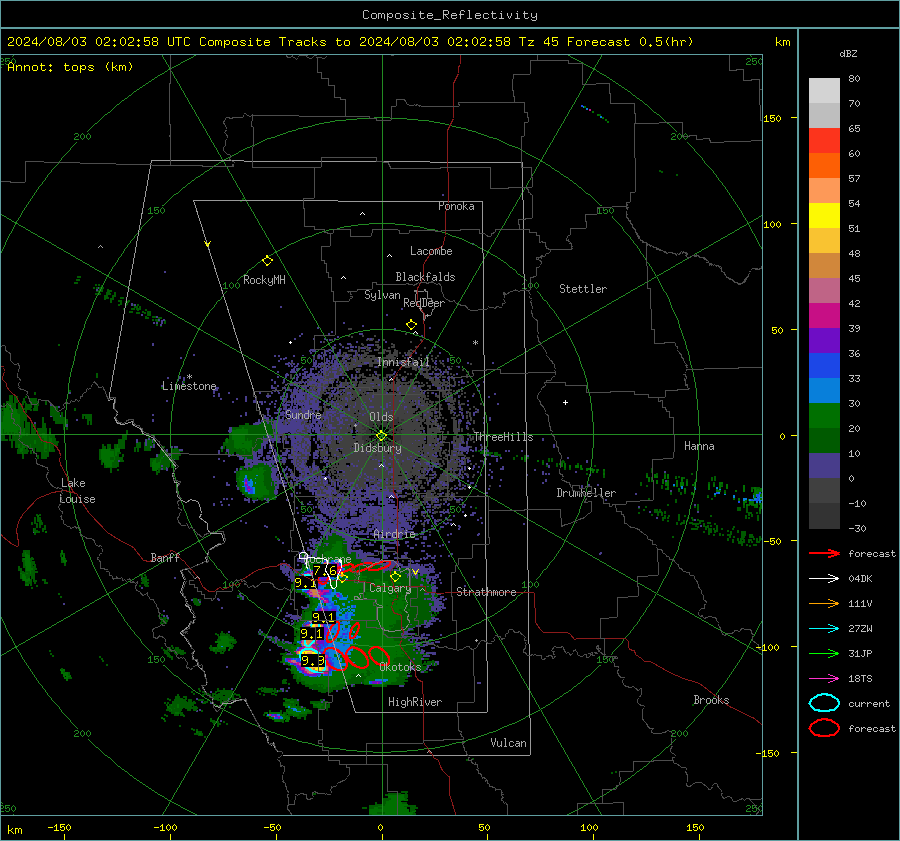900x841 pixels.
Task: Click the HighRiver city label
Action: point(415,702)
